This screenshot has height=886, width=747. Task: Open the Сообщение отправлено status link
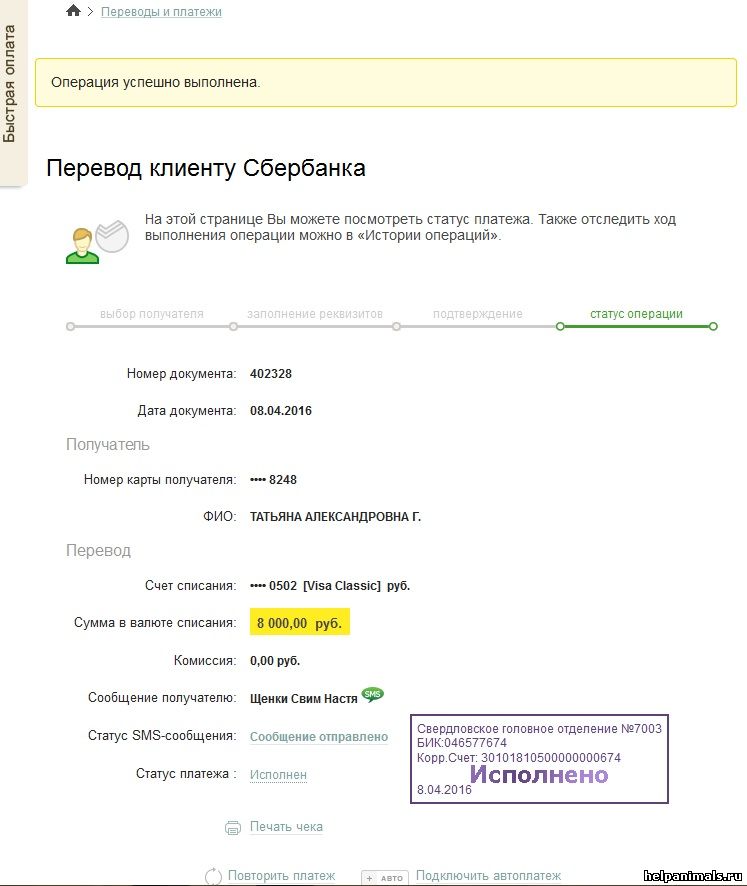pos(319,737)
